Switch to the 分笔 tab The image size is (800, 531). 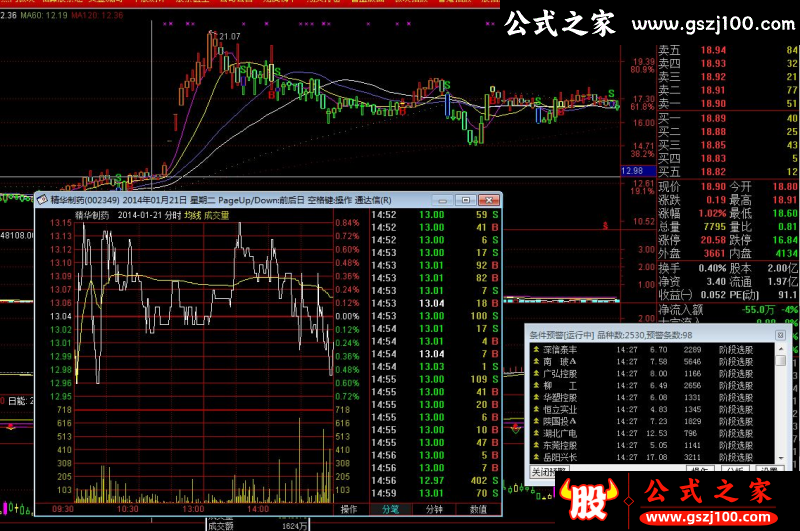[x=390, y=509]
